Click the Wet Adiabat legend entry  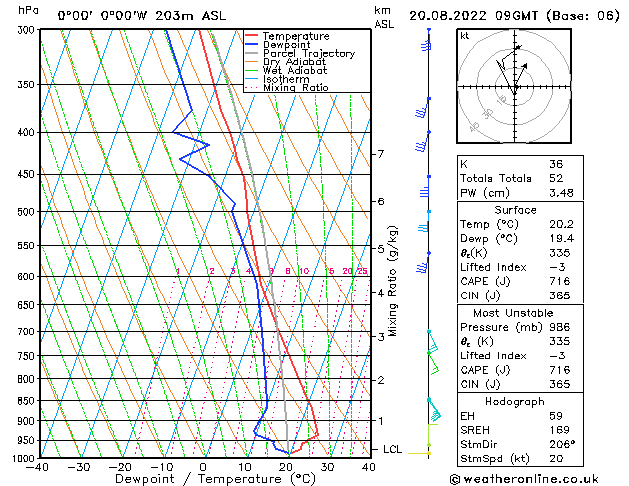[x=295, y=70]
